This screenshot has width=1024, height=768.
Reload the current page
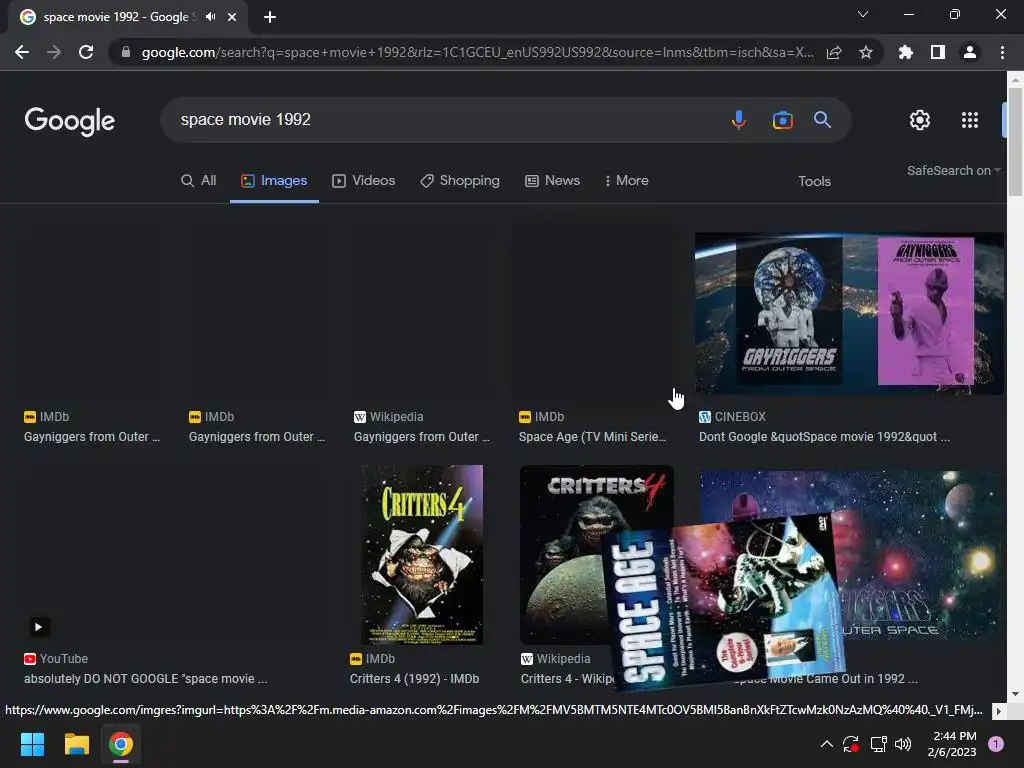tap(86, 52)
